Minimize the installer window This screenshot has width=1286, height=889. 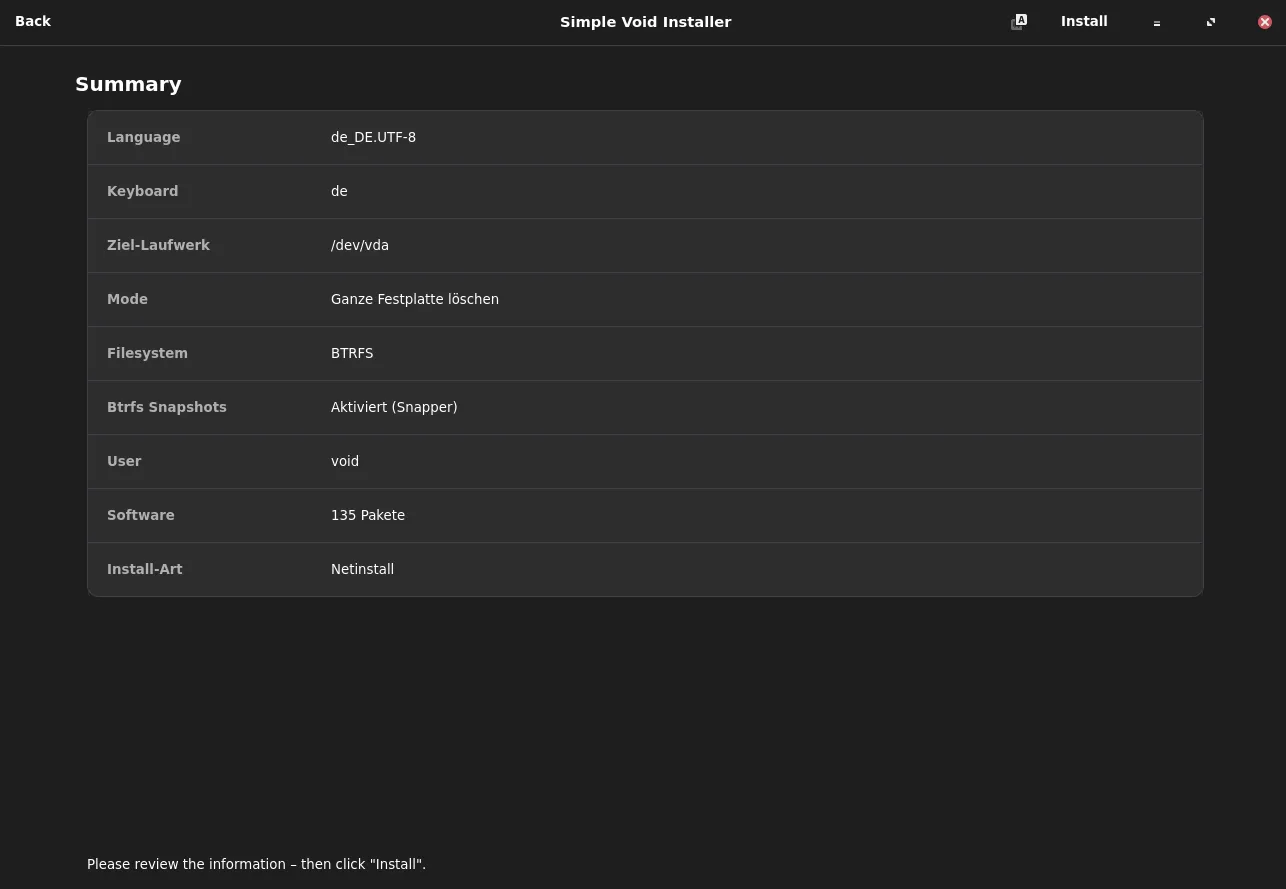click(x=1157, y=22)
